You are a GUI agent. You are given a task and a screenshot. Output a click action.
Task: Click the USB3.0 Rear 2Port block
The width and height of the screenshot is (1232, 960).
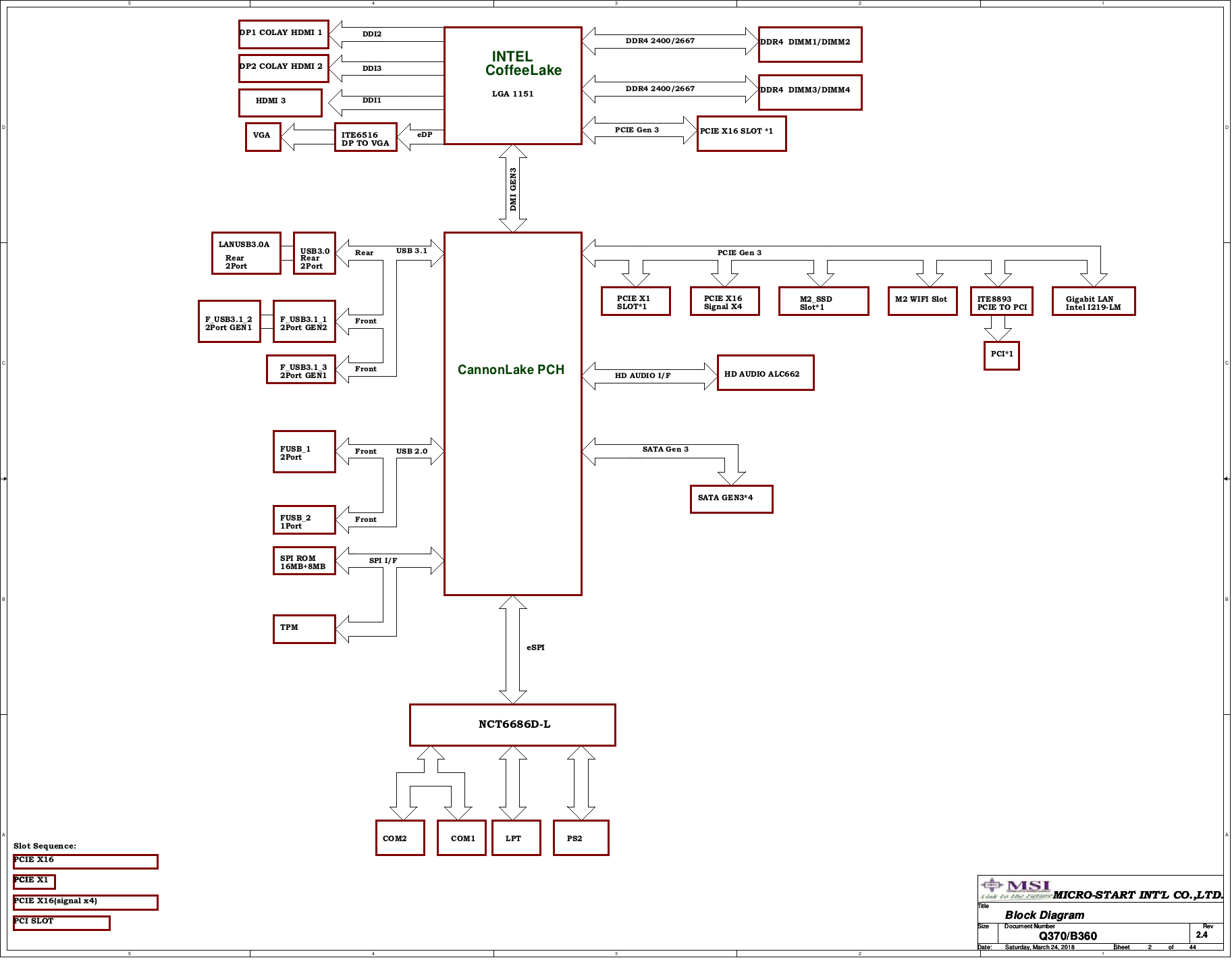315,253
